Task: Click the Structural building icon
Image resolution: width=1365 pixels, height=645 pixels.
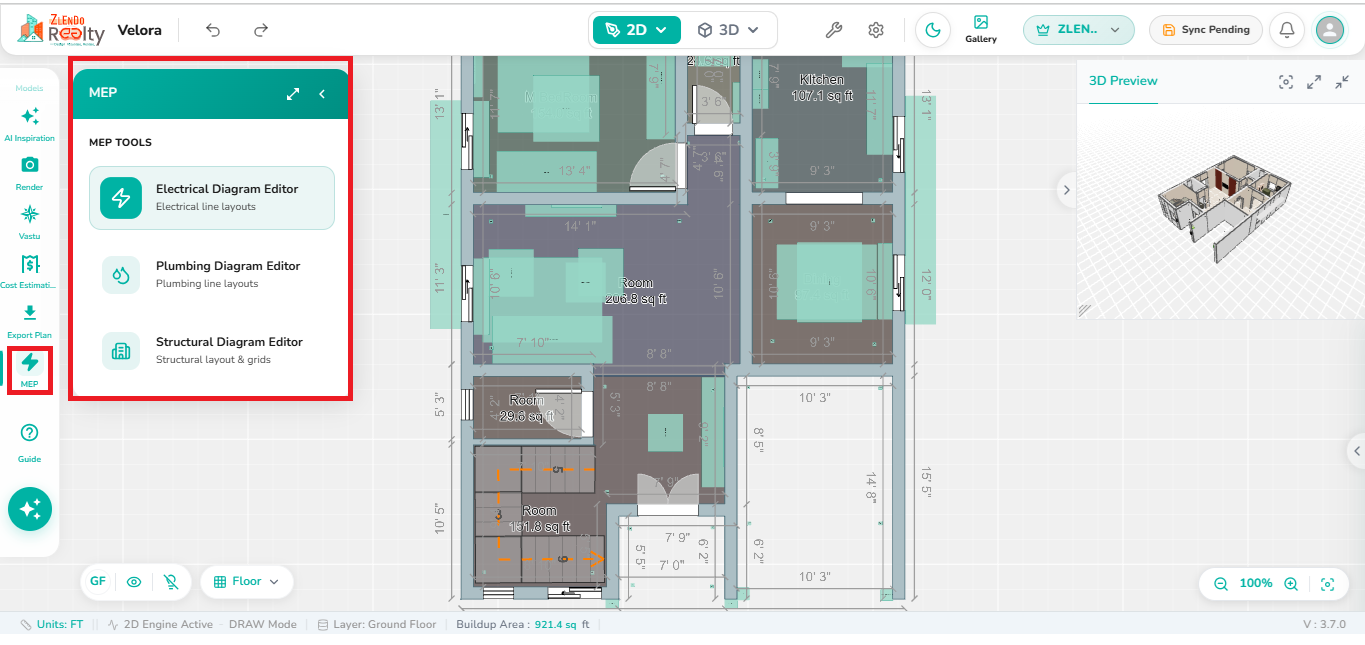Action: click(121, 351)
